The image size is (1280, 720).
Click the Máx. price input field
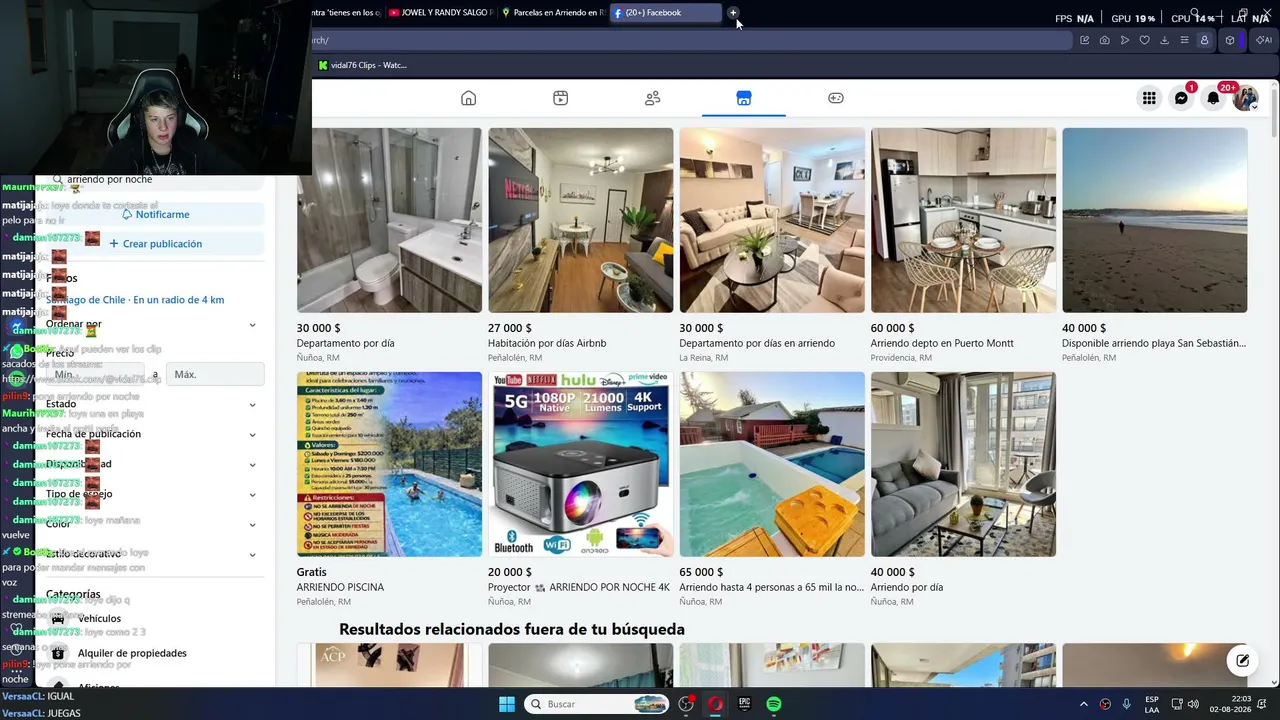click(215, 374)
